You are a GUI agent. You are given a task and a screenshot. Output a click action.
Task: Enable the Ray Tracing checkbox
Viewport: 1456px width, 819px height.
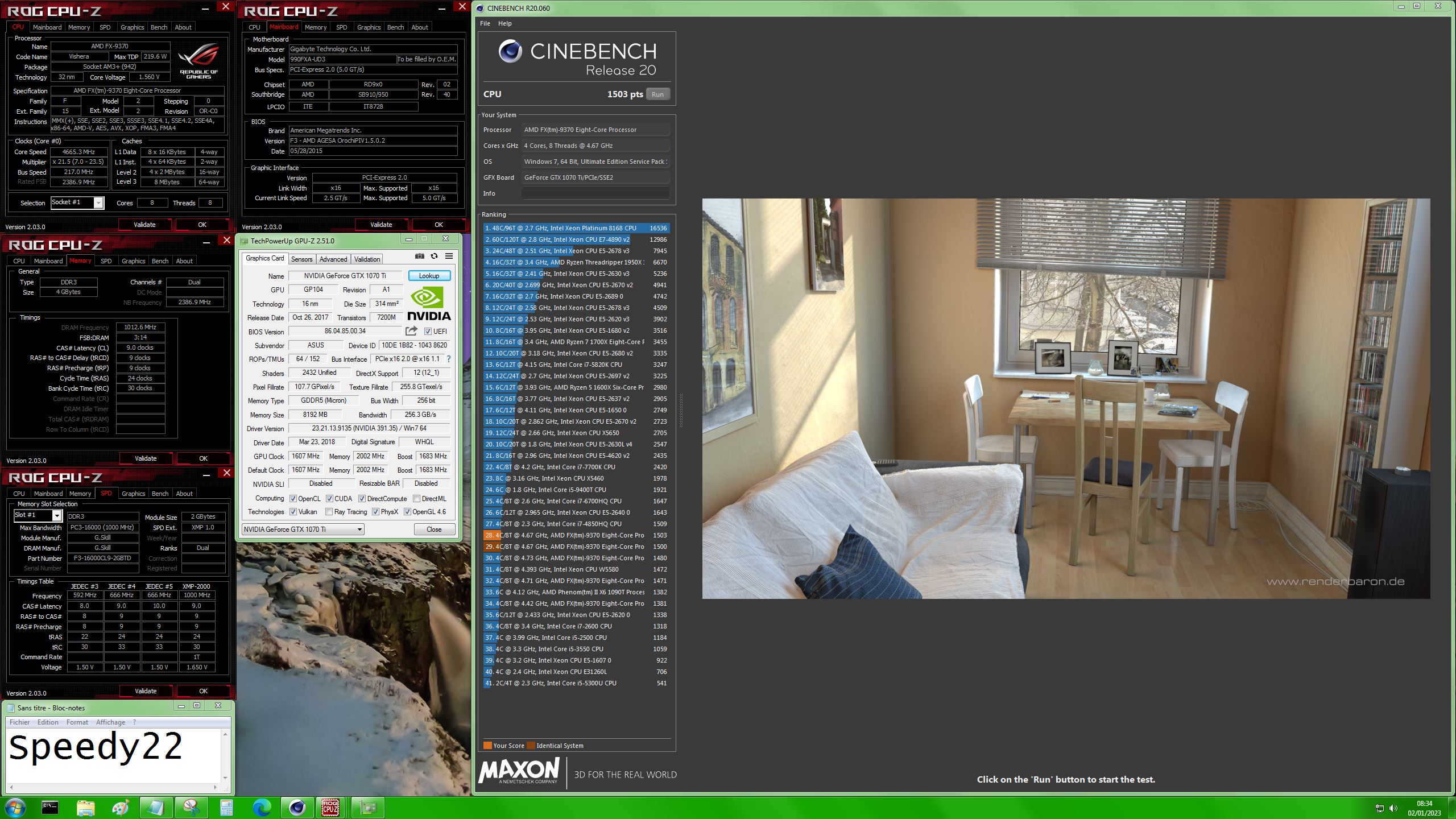tap(329, 512)
